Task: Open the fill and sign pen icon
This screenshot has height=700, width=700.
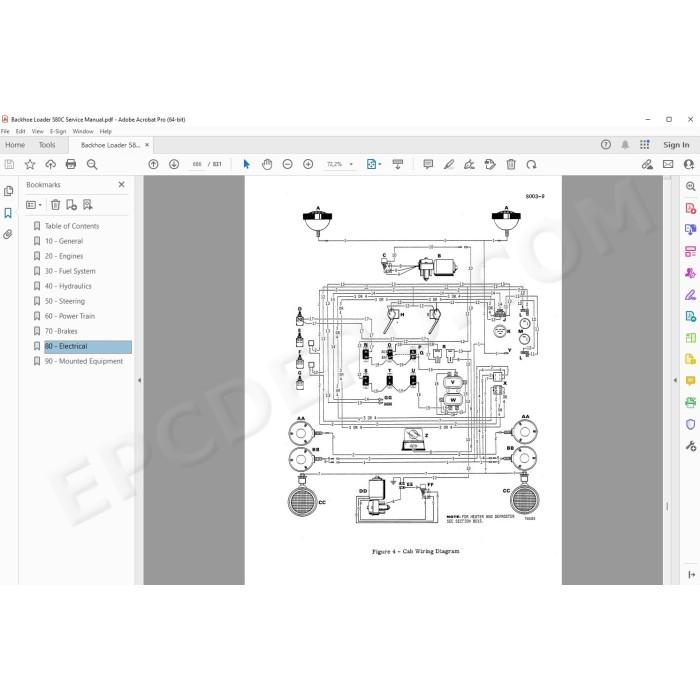Action: (647, 164)
